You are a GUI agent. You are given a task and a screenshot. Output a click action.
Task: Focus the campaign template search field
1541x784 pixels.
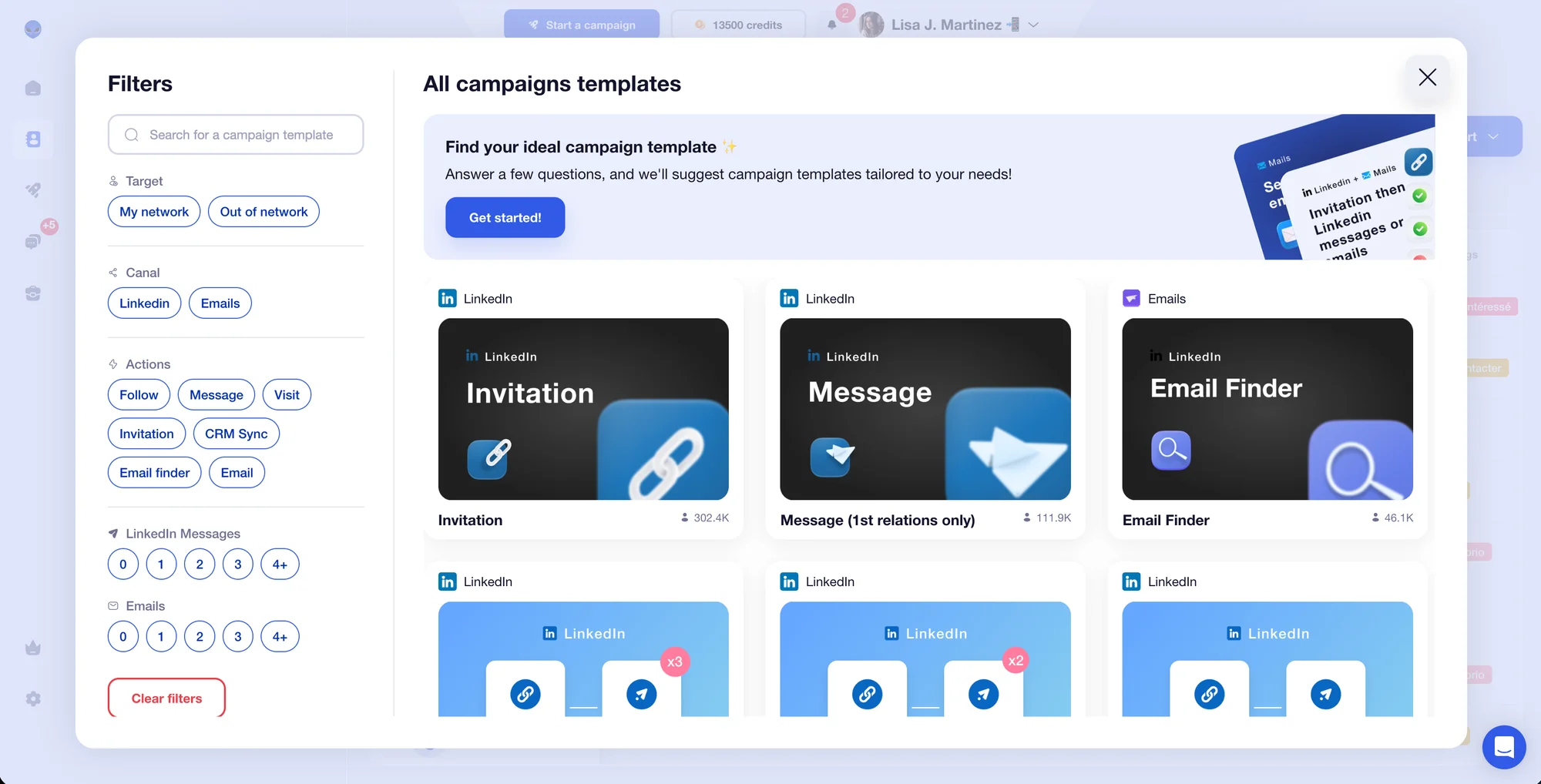tap(236, 135)
